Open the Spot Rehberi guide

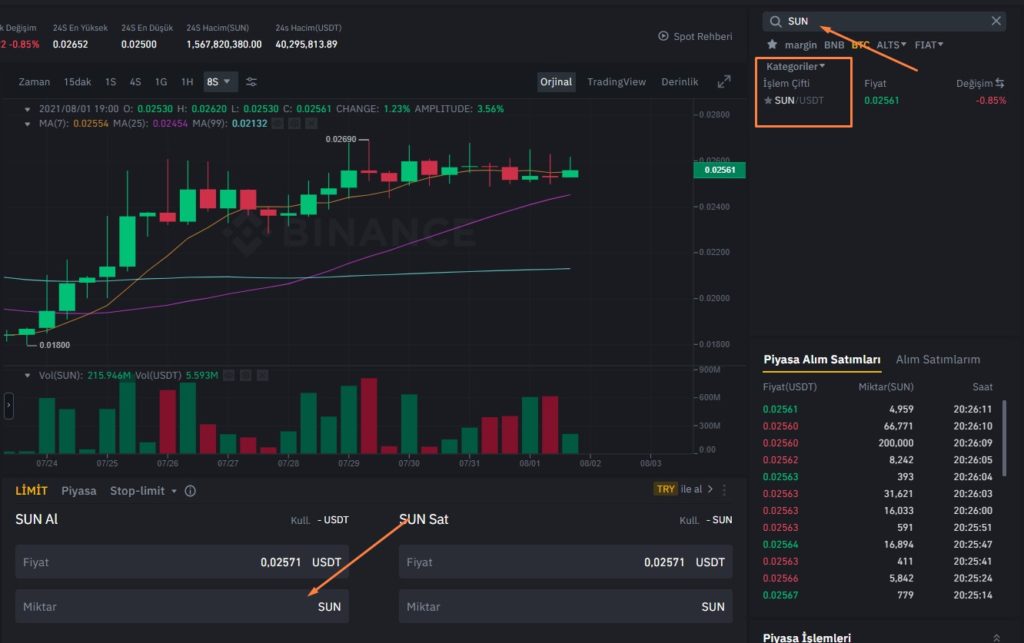pyautogui.click(x=695, y=36)
